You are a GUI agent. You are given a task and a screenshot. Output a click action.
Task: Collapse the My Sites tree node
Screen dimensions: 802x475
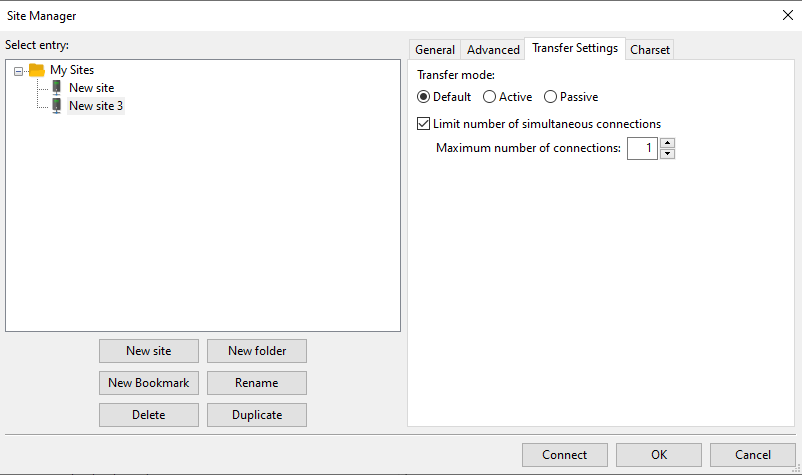coord(19,71)
